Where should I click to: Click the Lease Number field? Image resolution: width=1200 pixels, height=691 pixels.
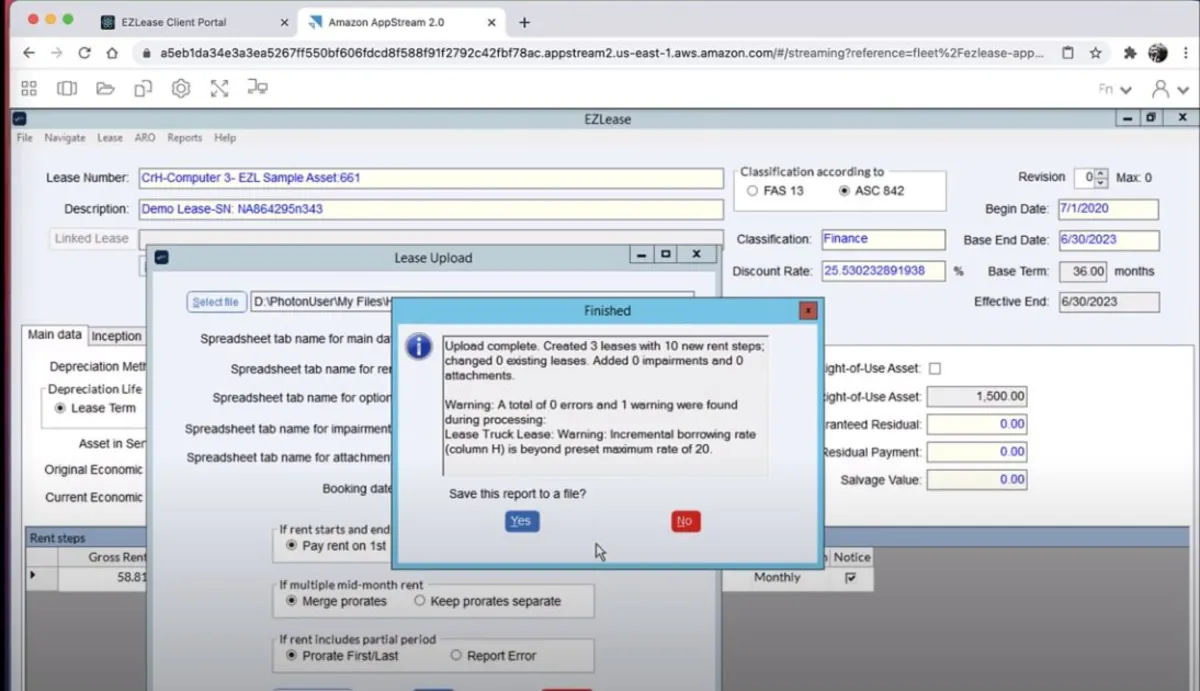click(430, 178)
